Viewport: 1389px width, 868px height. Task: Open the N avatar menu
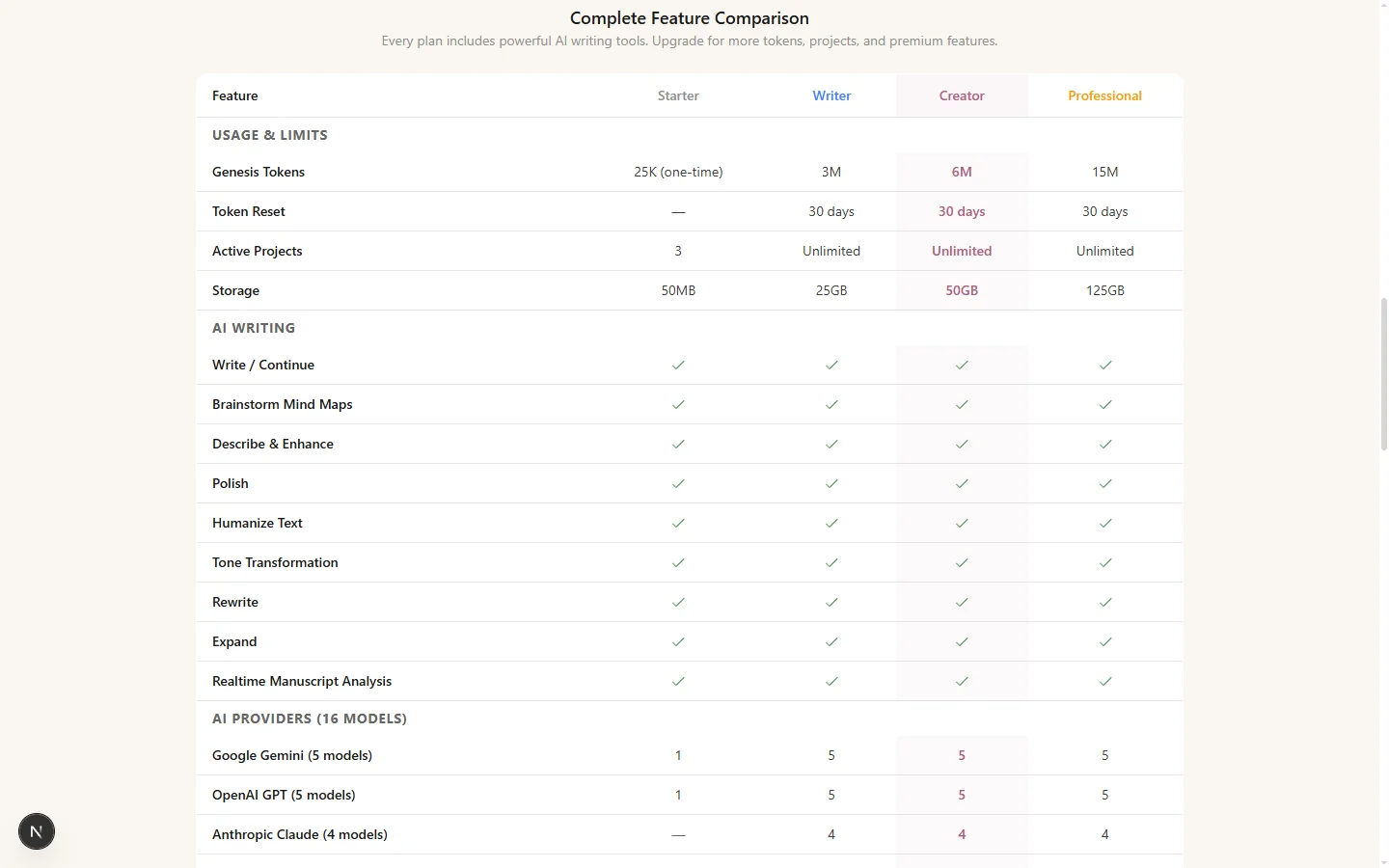(x=36, y=831)
